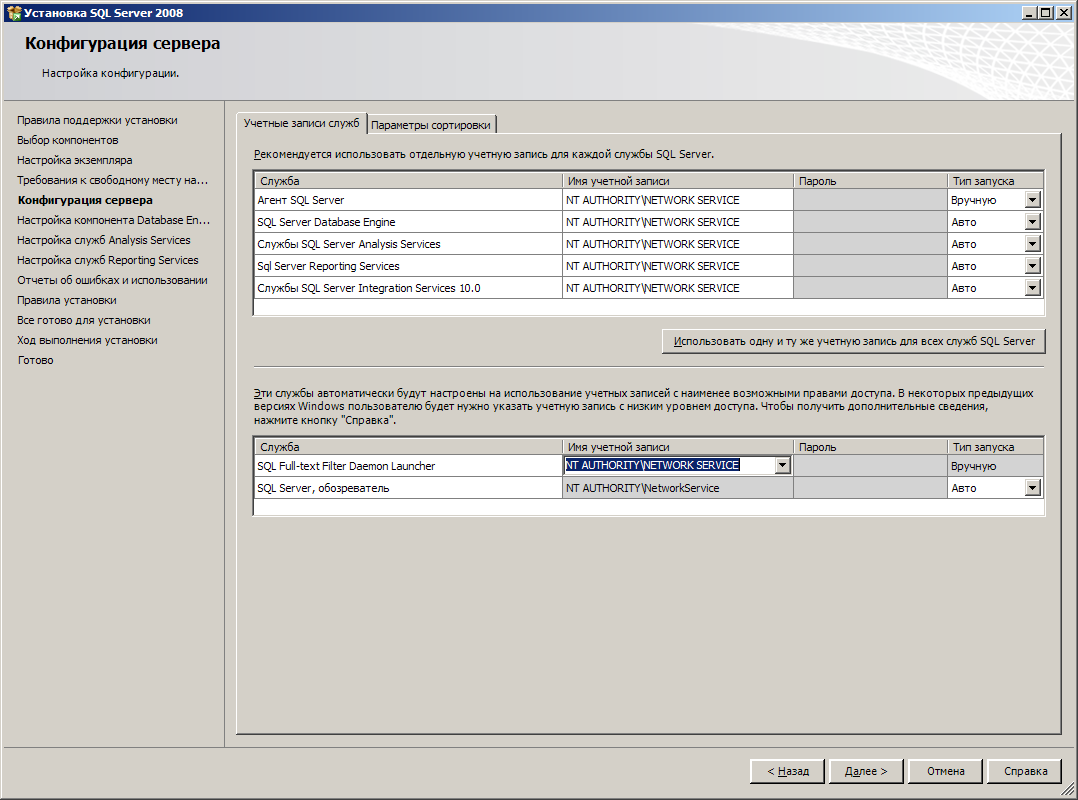Click Ход выполнения установки step
Image resolution: width=1078 pixels, height=800 pixels.
pos(87,340)
